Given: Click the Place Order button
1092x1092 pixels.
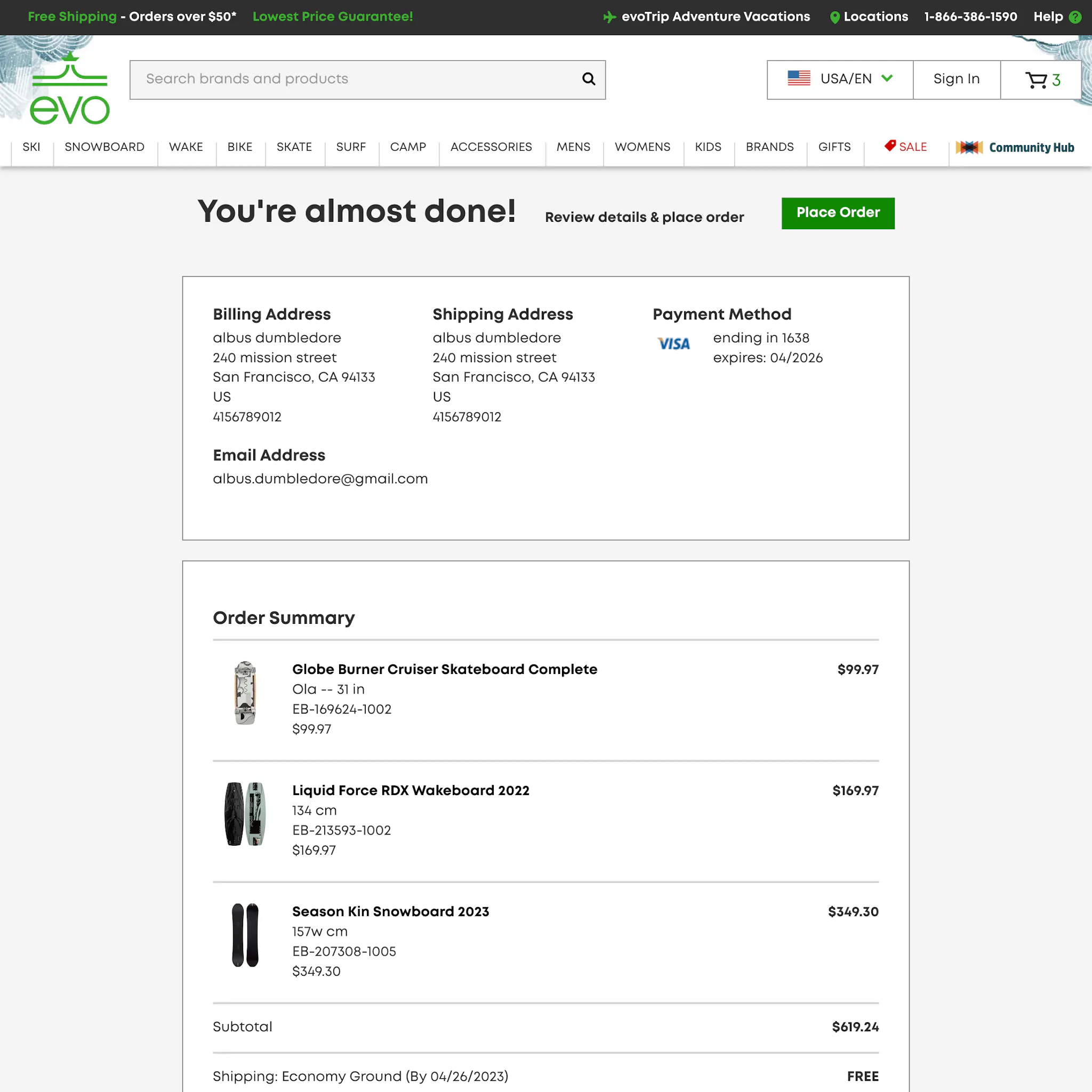Looking at the screenshot, I should 838,213.
